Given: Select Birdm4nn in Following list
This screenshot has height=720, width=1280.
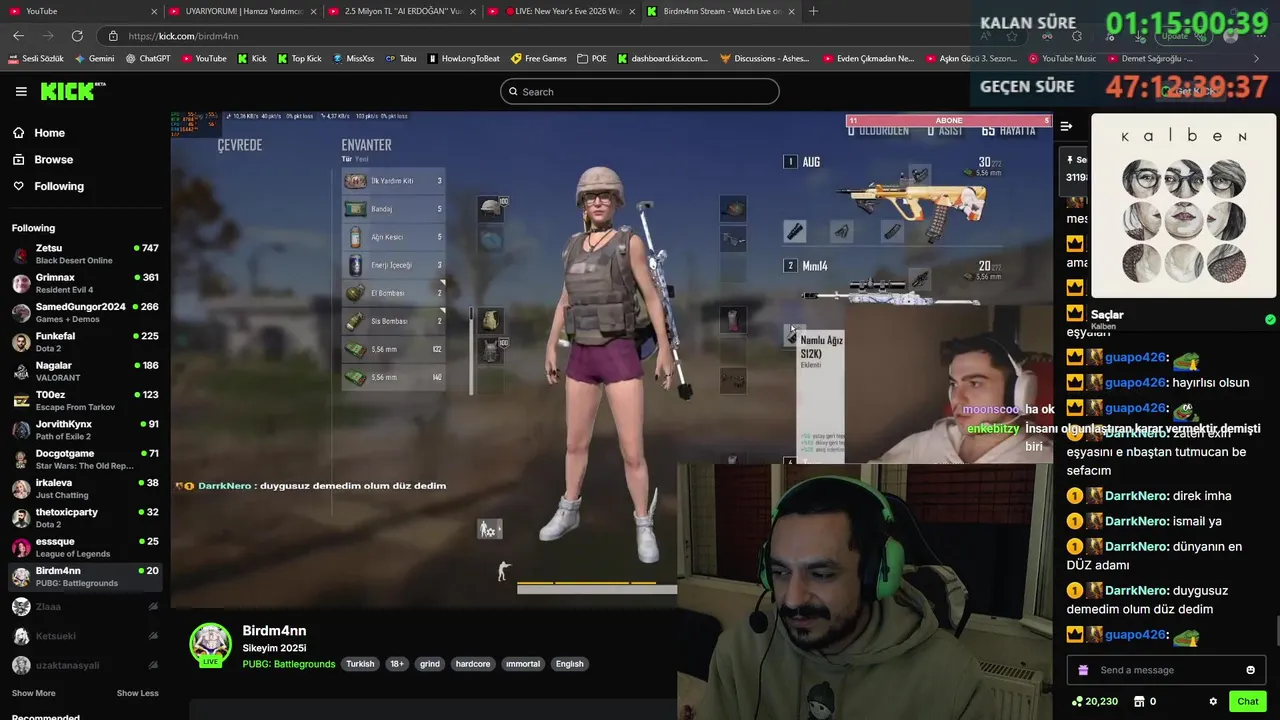Looking at the screenshot, I should click(85, 577).
